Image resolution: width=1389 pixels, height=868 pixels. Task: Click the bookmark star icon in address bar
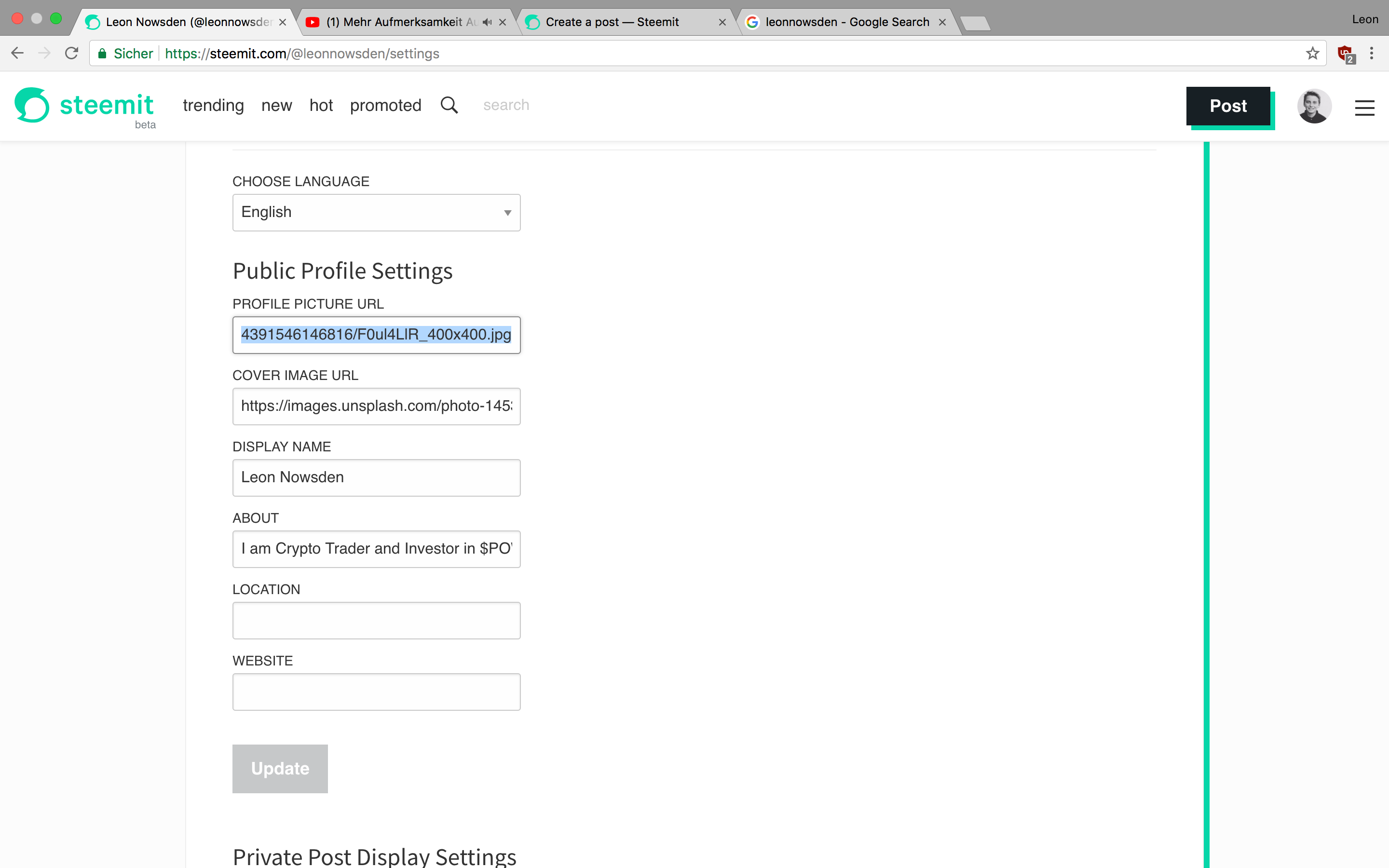click(x=1312, y=53)
